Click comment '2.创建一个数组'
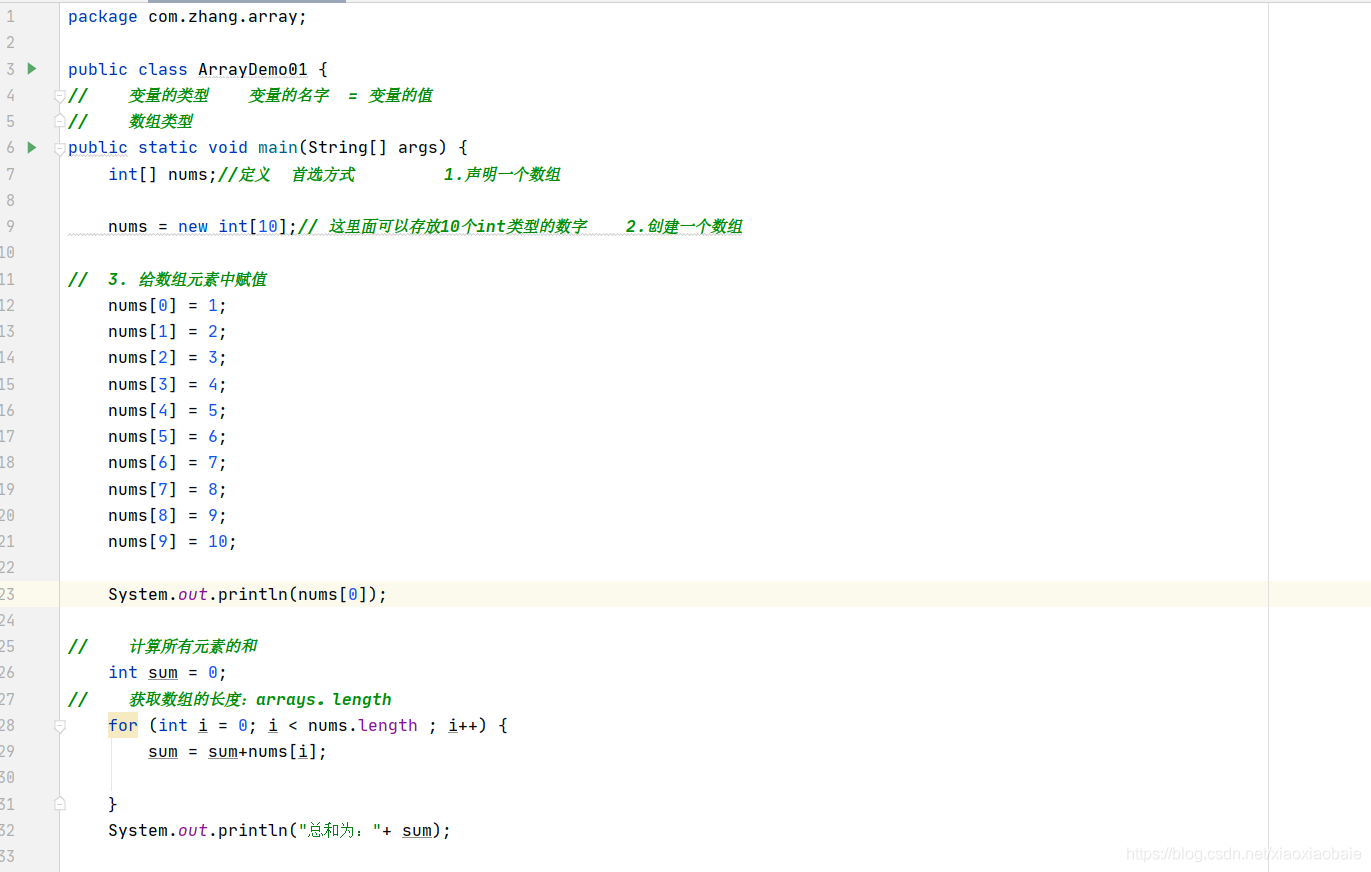 coord(684,227)
